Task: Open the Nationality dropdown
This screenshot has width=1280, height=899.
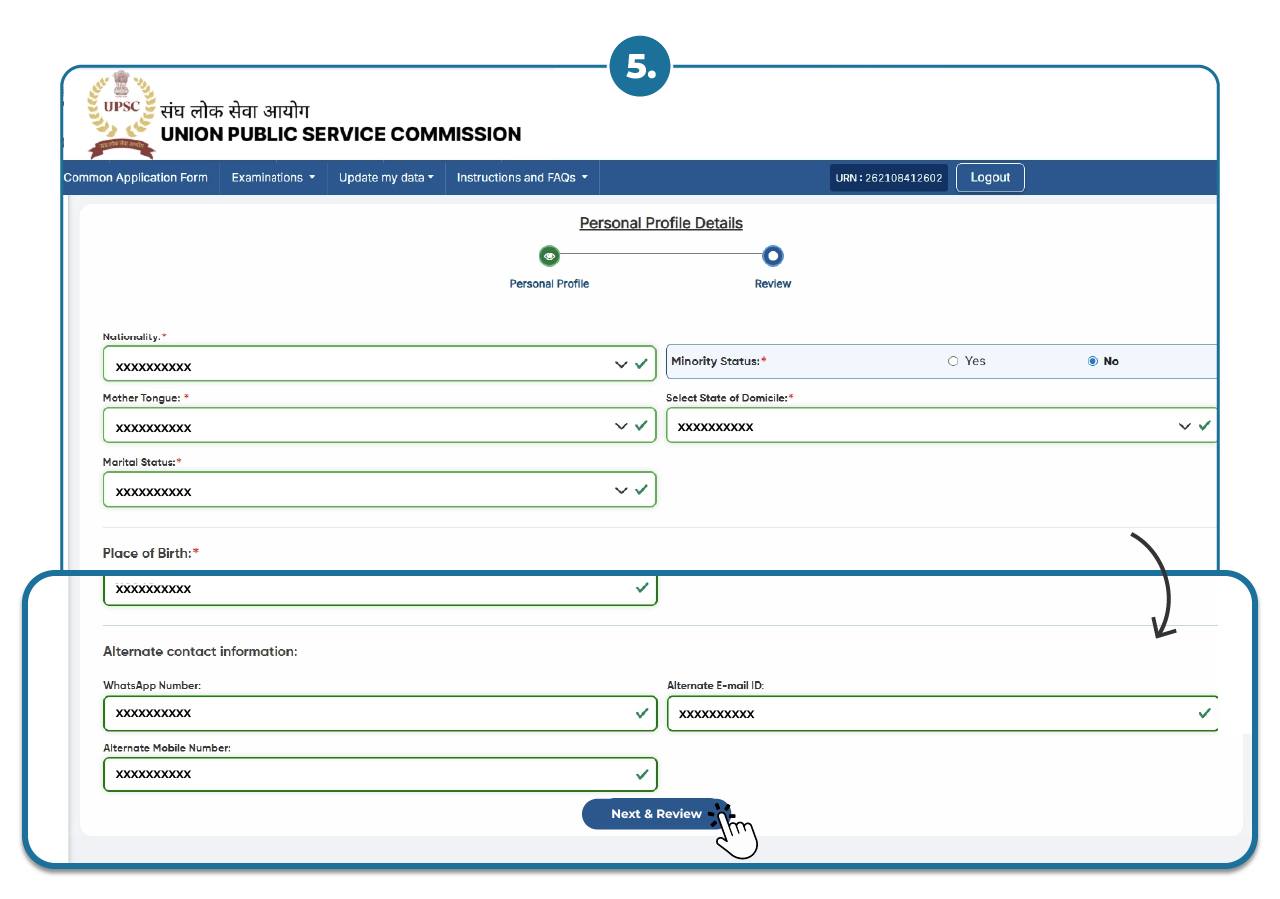Action: [620, 364]
